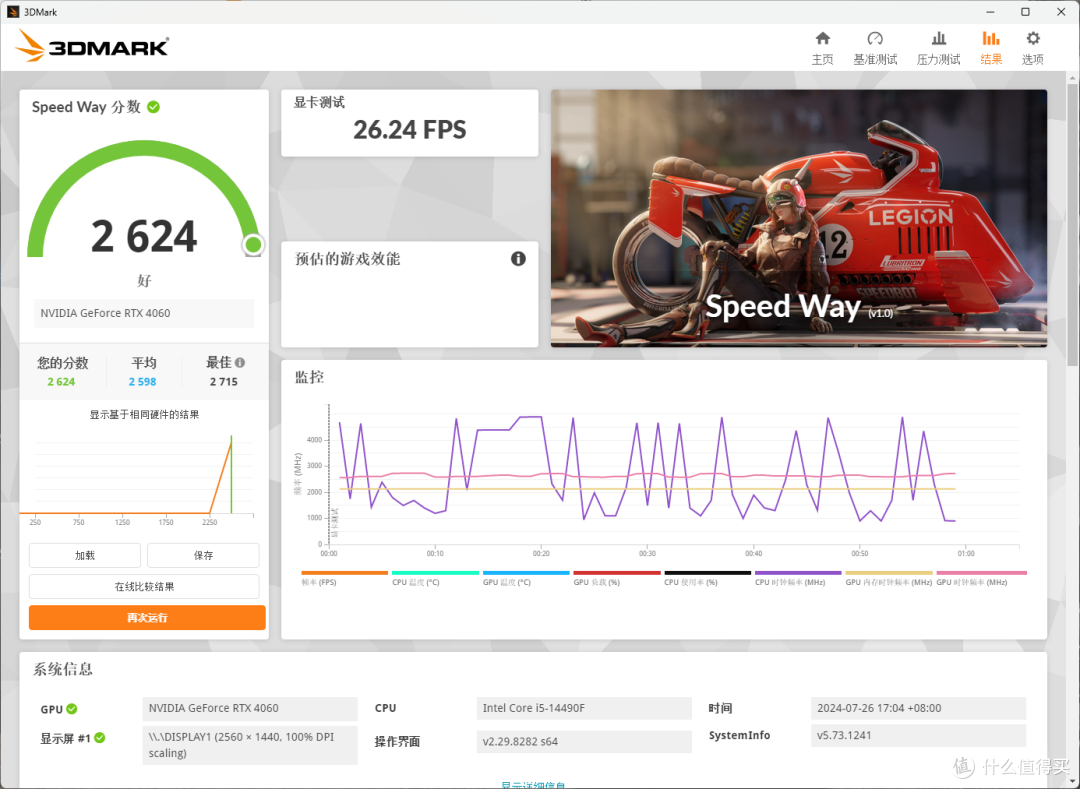Click your score value 2 624 in green
1080x789 pixels.
pyautogui.click(x=61, y=381)
